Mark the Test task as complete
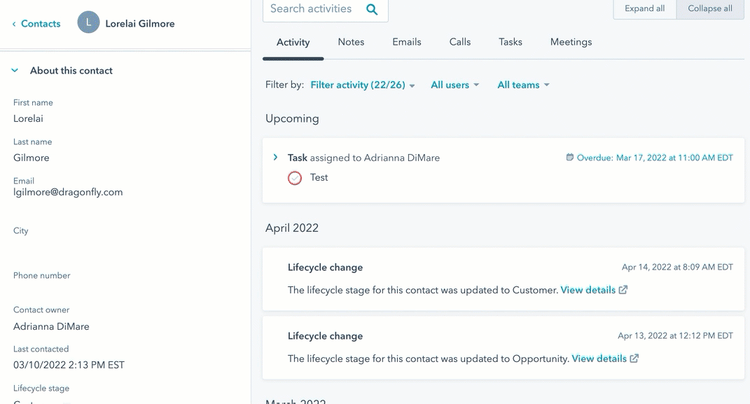 (x=295, y=178)
